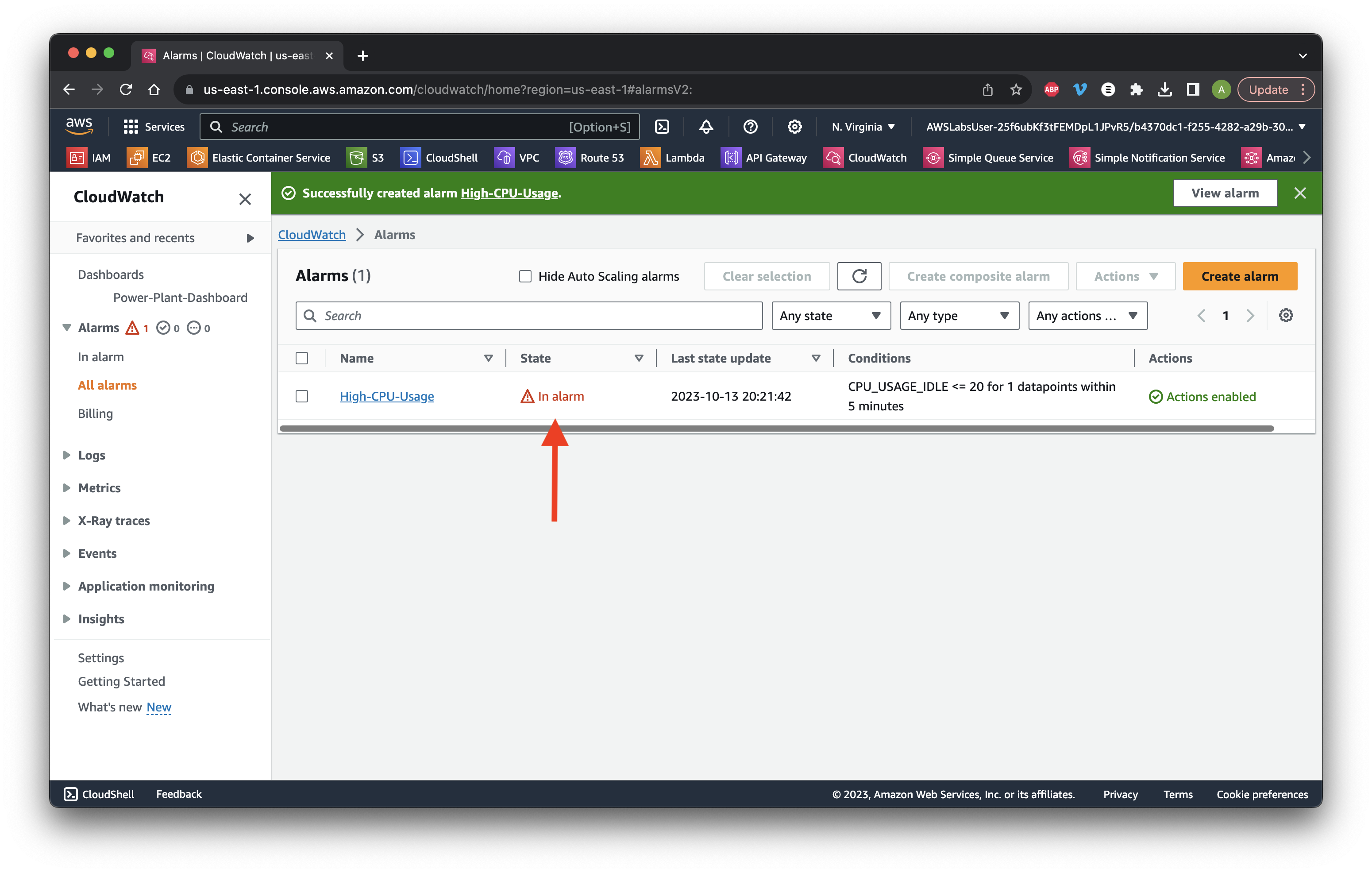Click the alarms Search field

[529, 316]
